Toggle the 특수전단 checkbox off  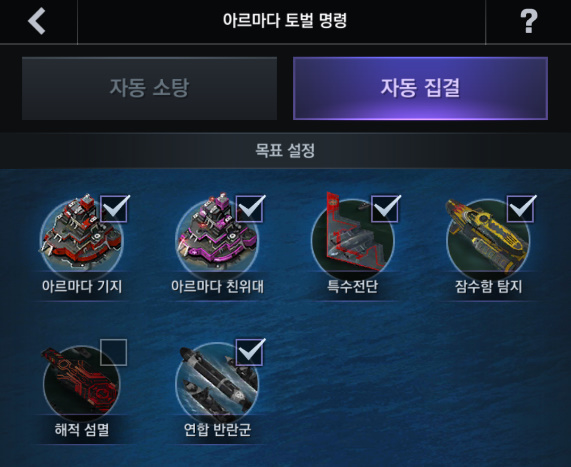pyautogui.click(x=385, y=209)
